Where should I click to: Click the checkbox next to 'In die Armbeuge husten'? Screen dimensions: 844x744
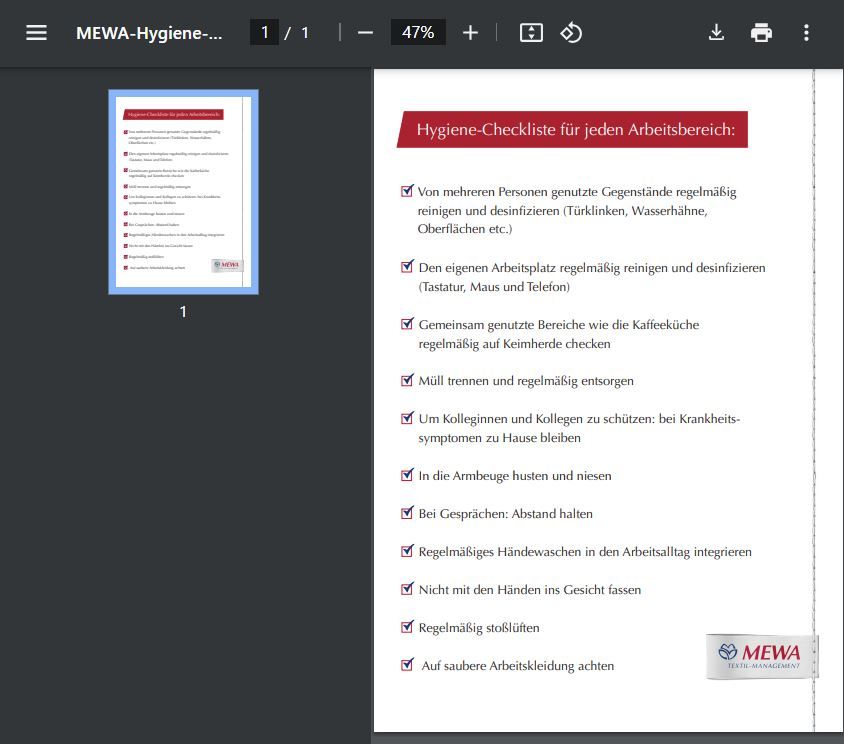(x=407, y=475)
